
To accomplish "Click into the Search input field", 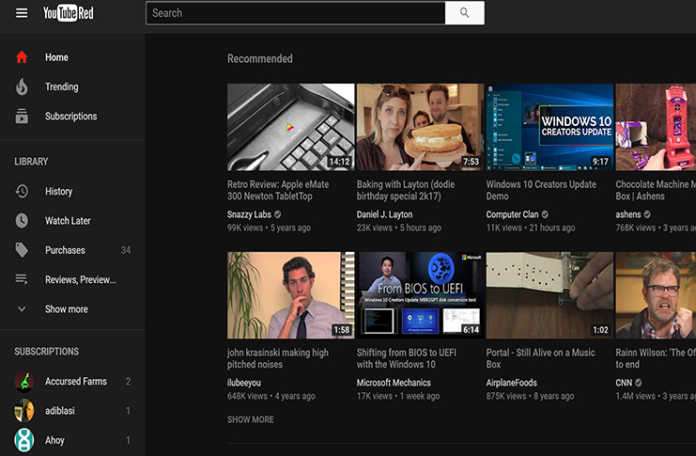I will tap(295, 13).
